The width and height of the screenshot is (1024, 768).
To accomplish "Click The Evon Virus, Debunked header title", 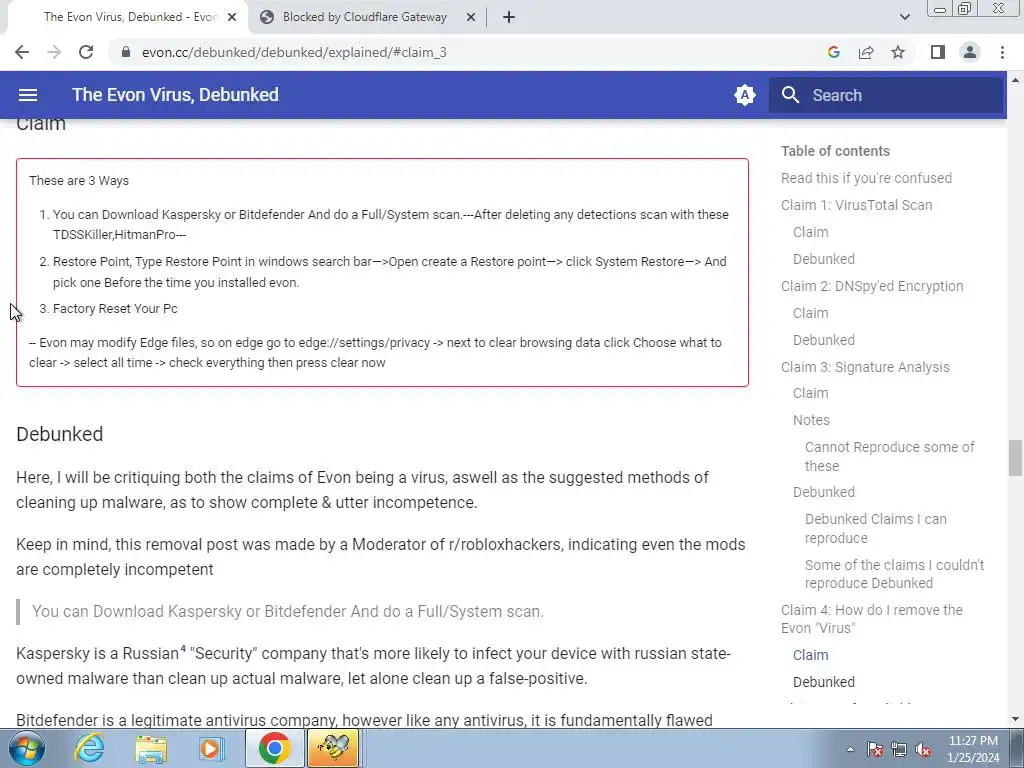I will pos(175,95).
